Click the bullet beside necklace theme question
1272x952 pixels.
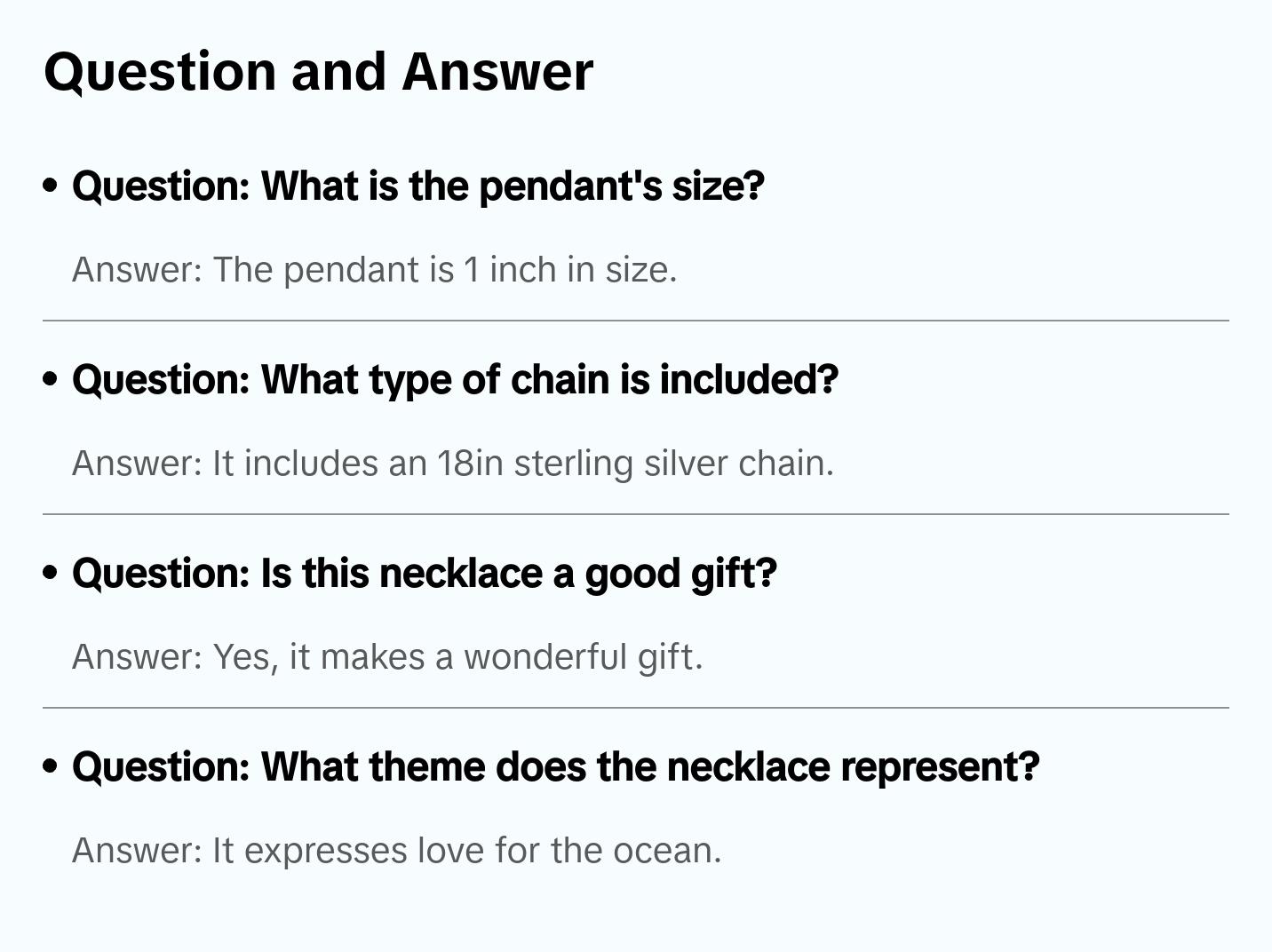[51, 766]
